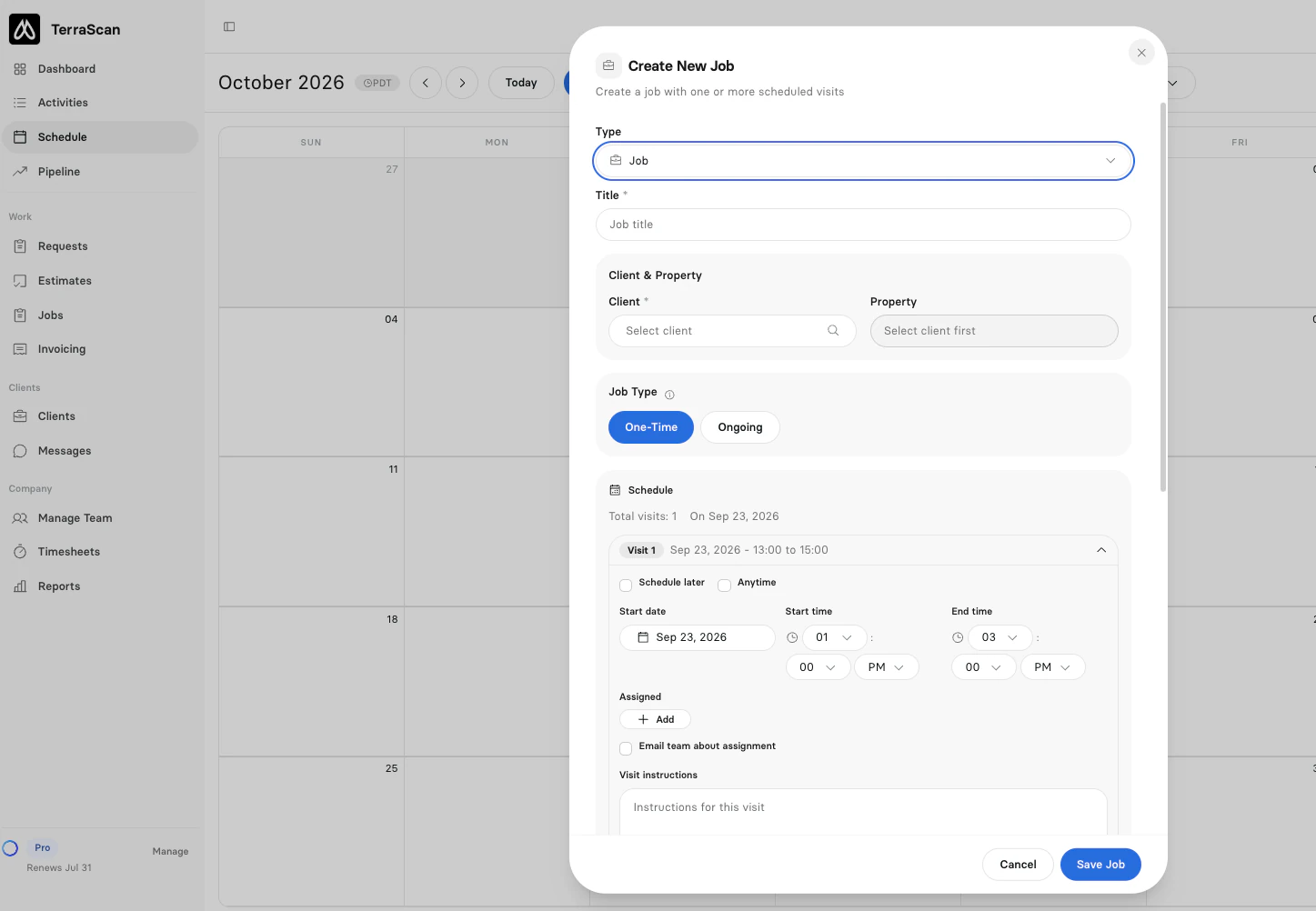The height and width of the screenshot is (911, 1316).
Task: Click the Job Type info icon
Action: [x=669, y=395]
